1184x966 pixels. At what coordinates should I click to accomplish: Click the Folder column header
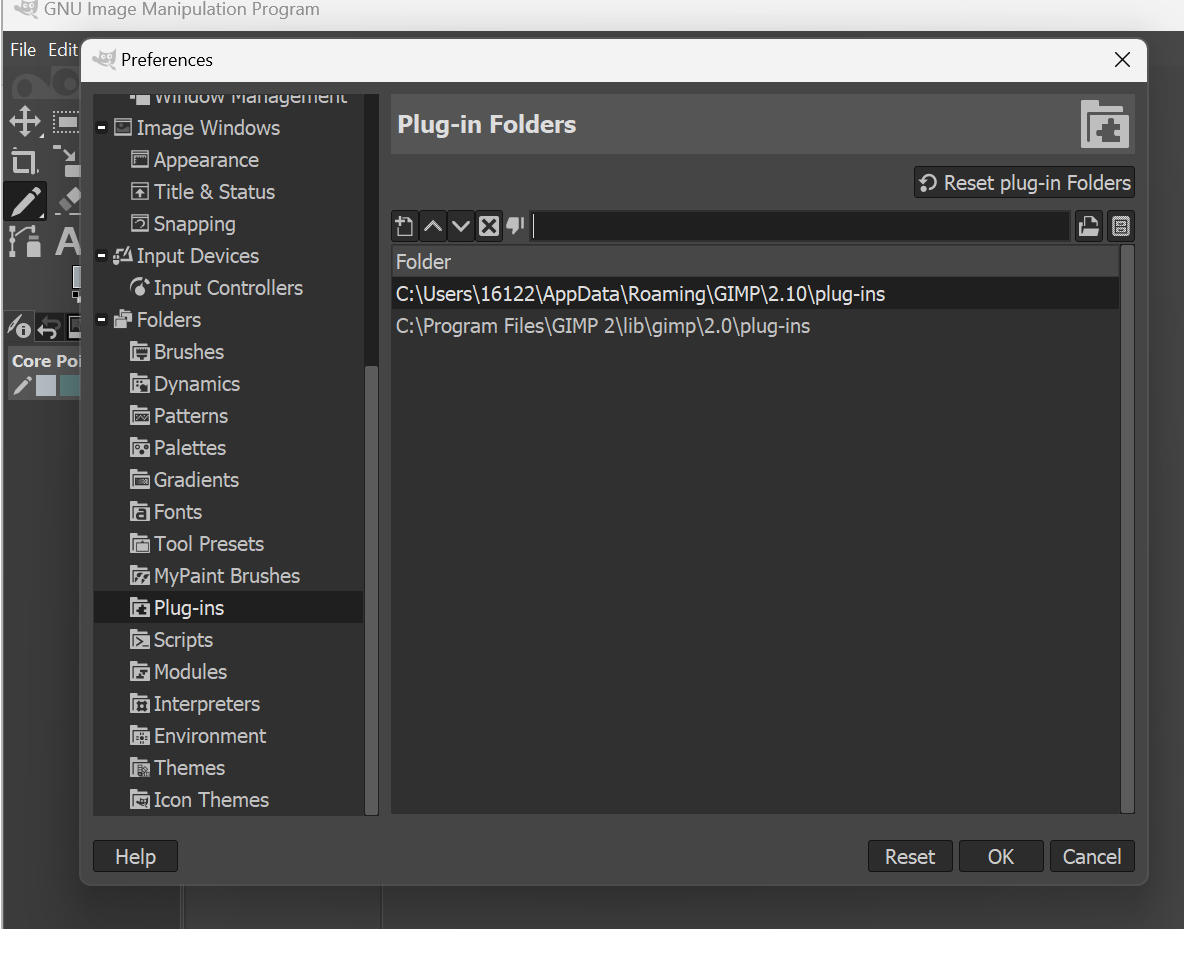(x=755, y=261)
